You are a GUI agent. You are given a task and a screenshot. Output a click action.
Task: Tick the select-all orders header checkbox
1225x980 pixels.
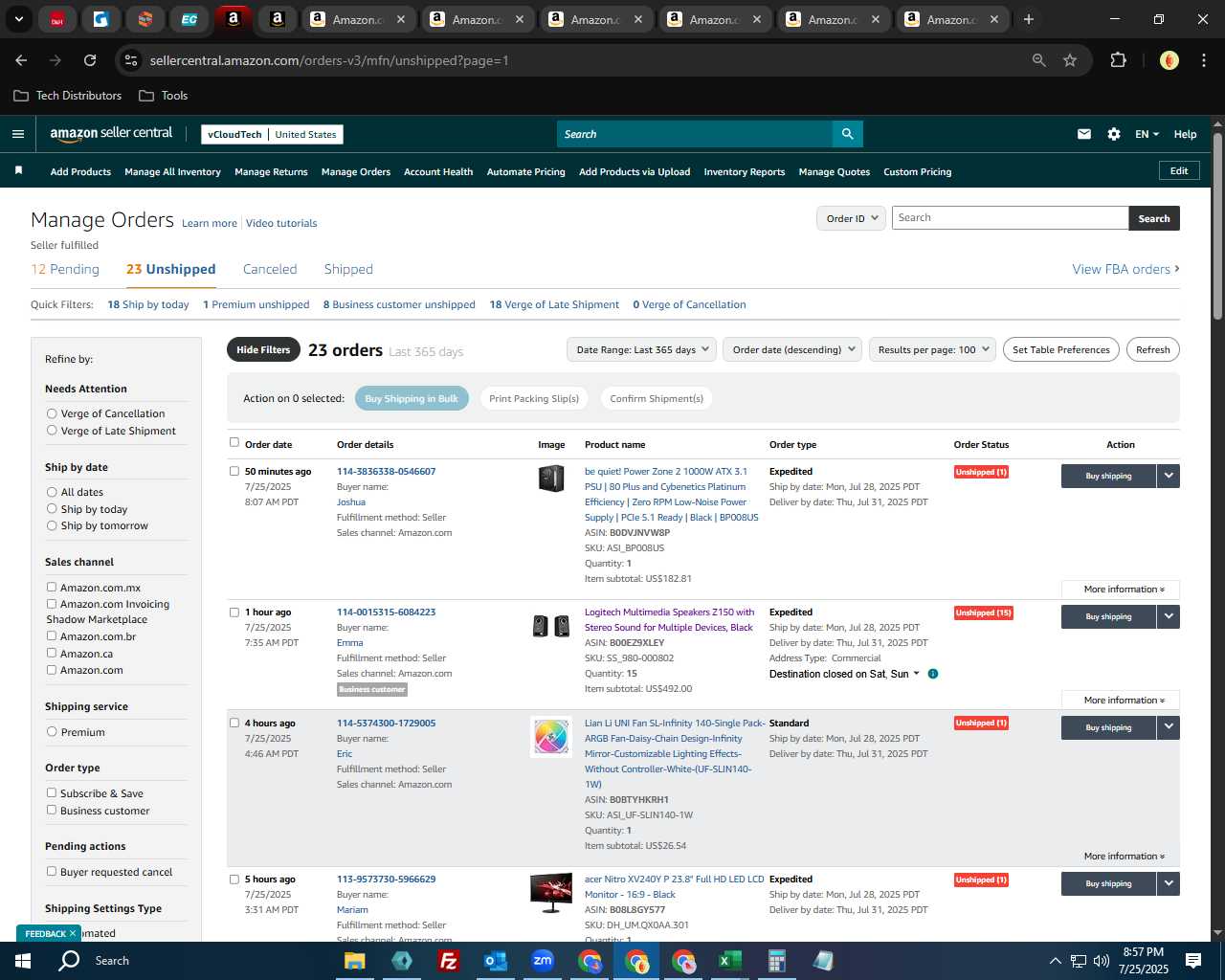point(234,442)
